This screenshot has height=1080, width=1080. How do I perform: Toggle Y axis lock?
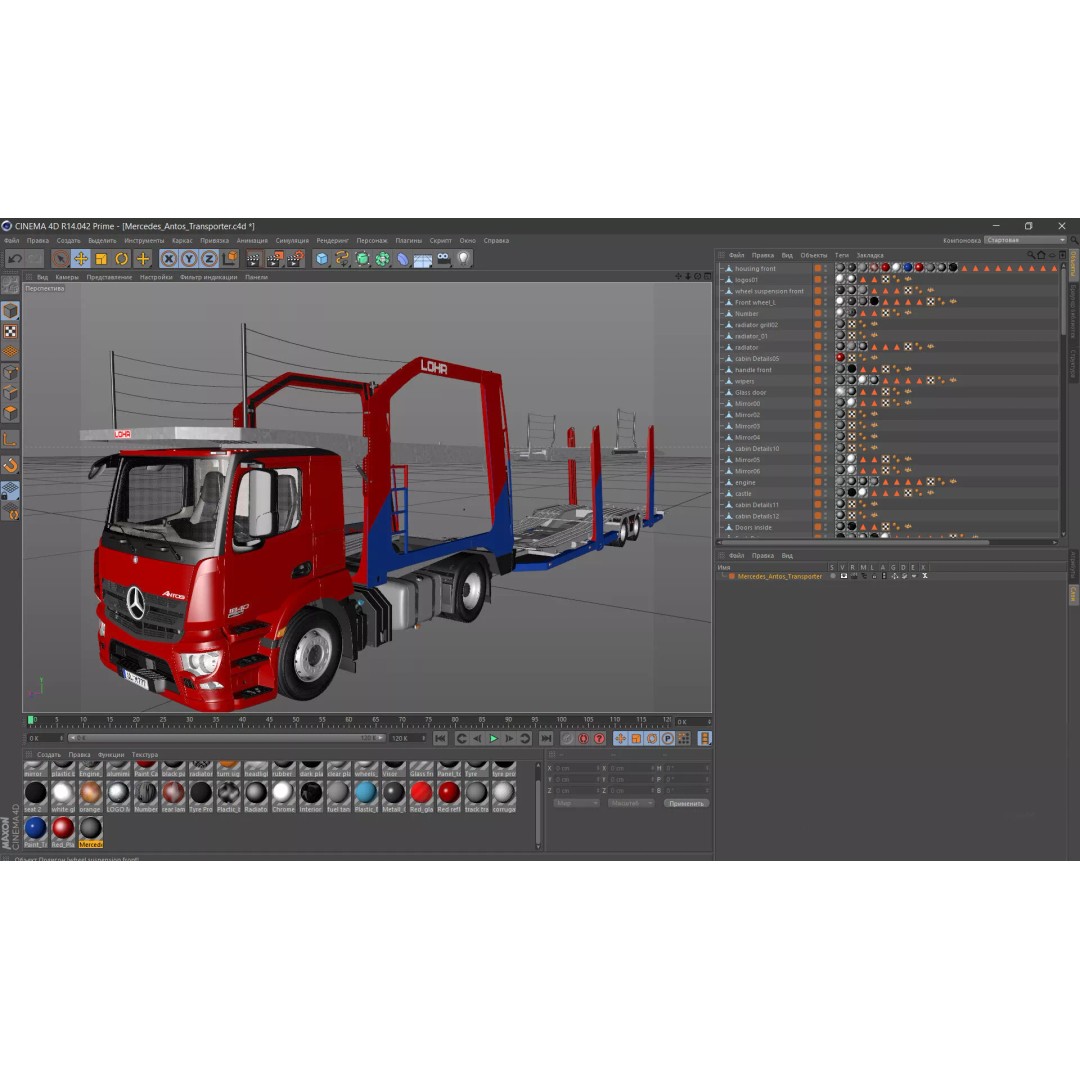click(189, 259)
